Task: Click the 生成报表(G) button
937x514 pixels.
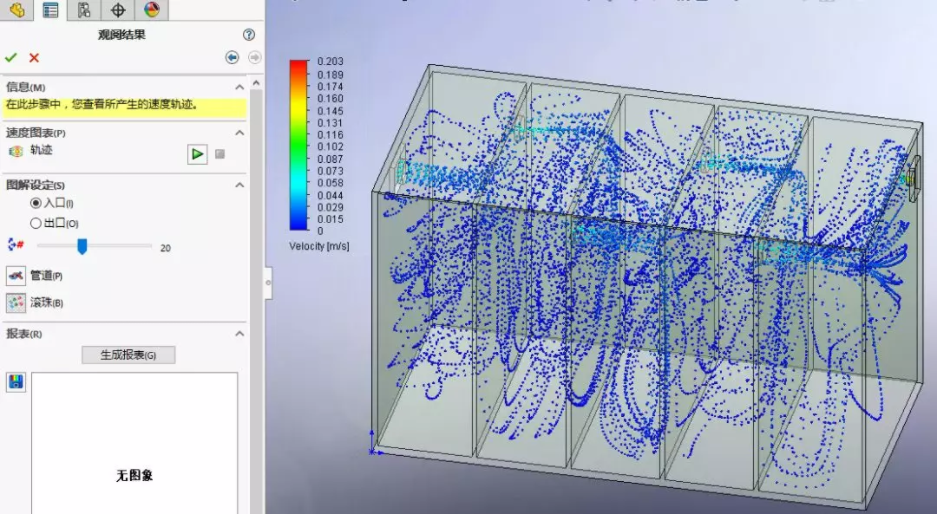Action: click(x=128, y=355)
